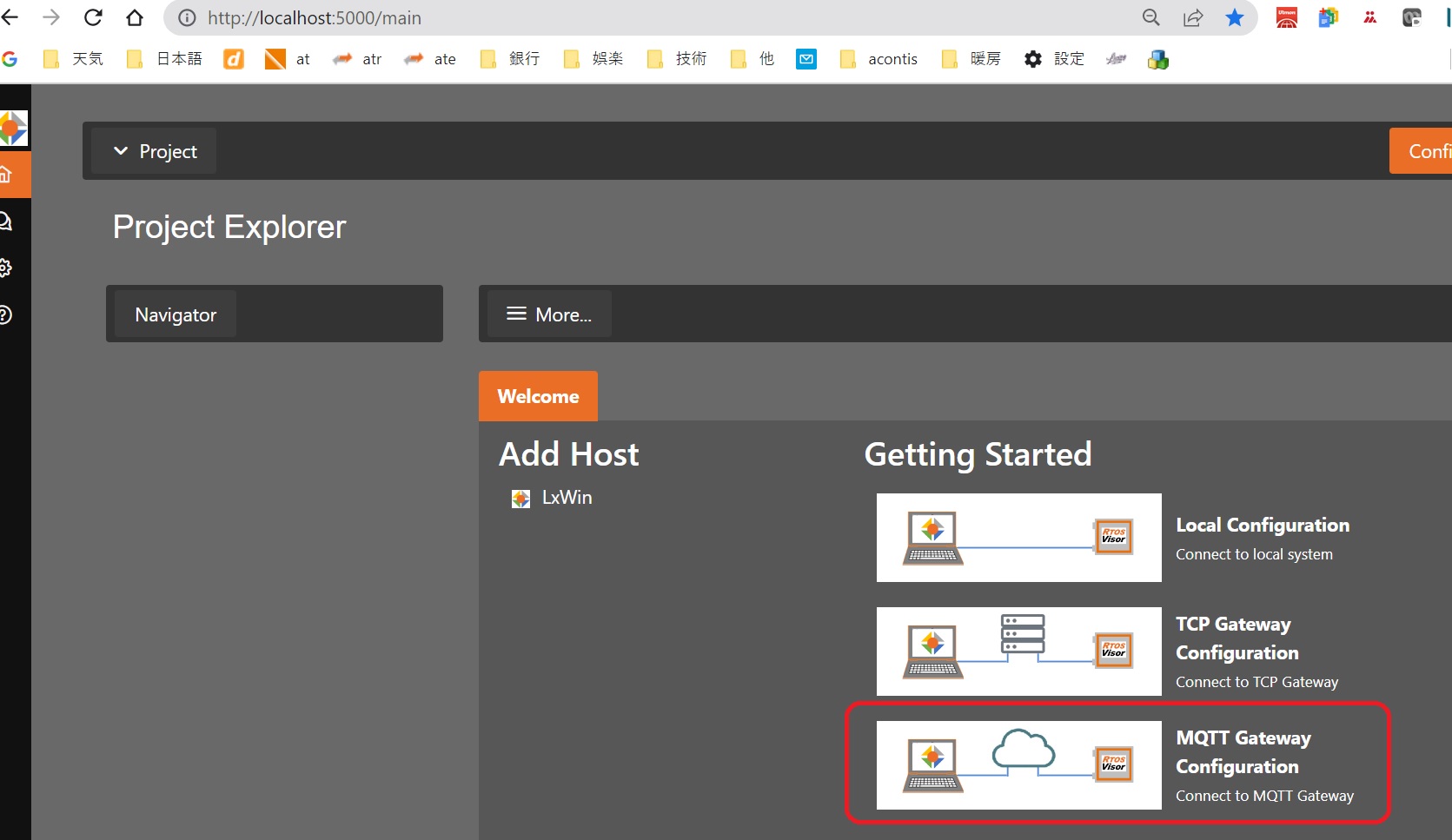Expand the Project dropdown menu
This screenshot has width=1452, height=840.
[155, 151]
